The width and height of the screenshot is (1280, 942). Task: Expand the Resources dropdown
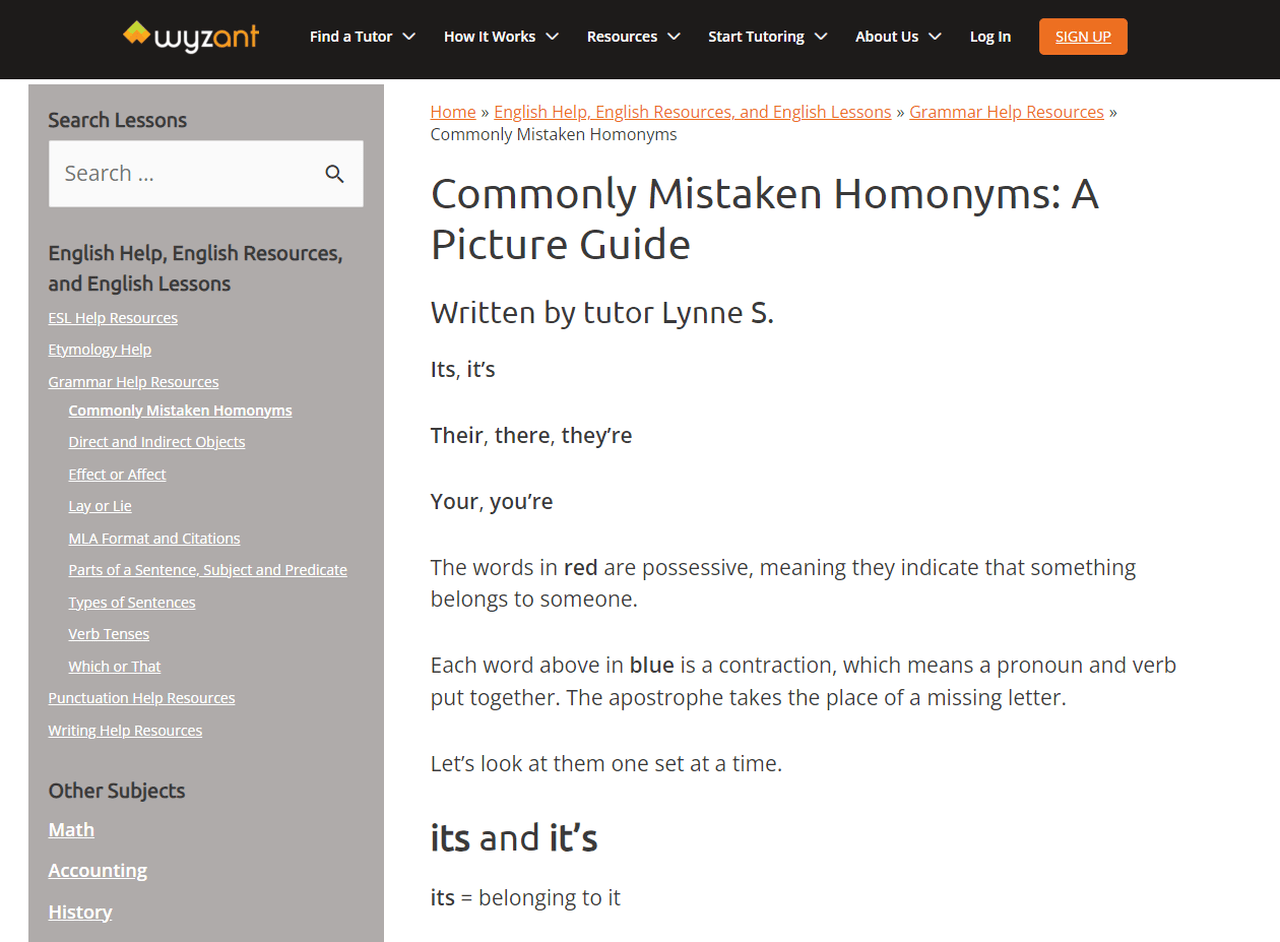(x=633, y=36)
